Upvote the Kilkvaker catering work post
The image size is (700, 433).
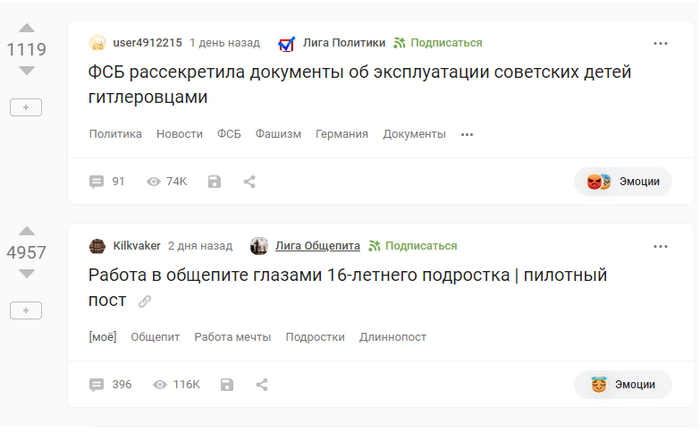(x=26, y=231)
